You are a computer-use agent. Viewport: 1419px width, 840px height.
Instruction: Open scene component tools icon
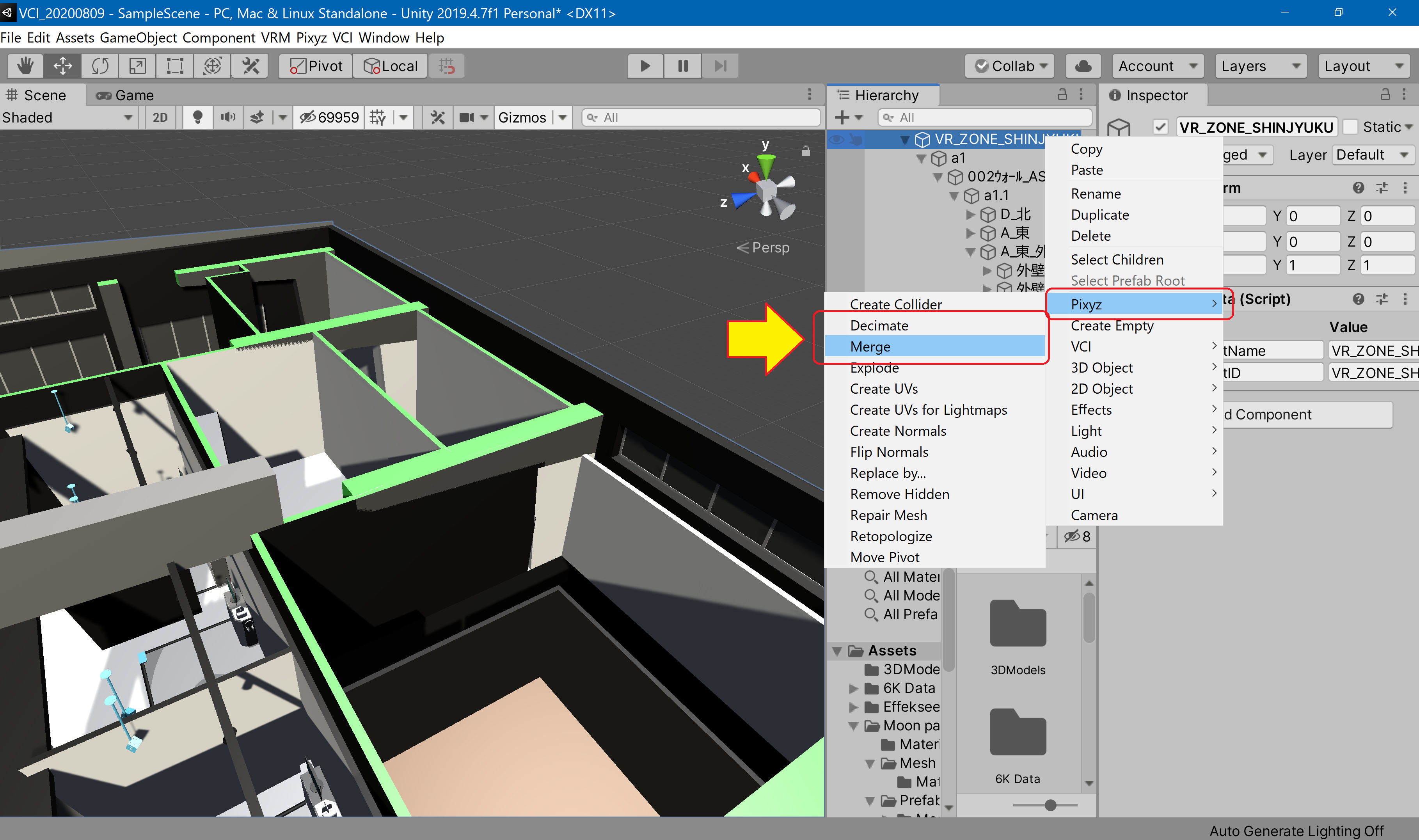click(437, 117)
